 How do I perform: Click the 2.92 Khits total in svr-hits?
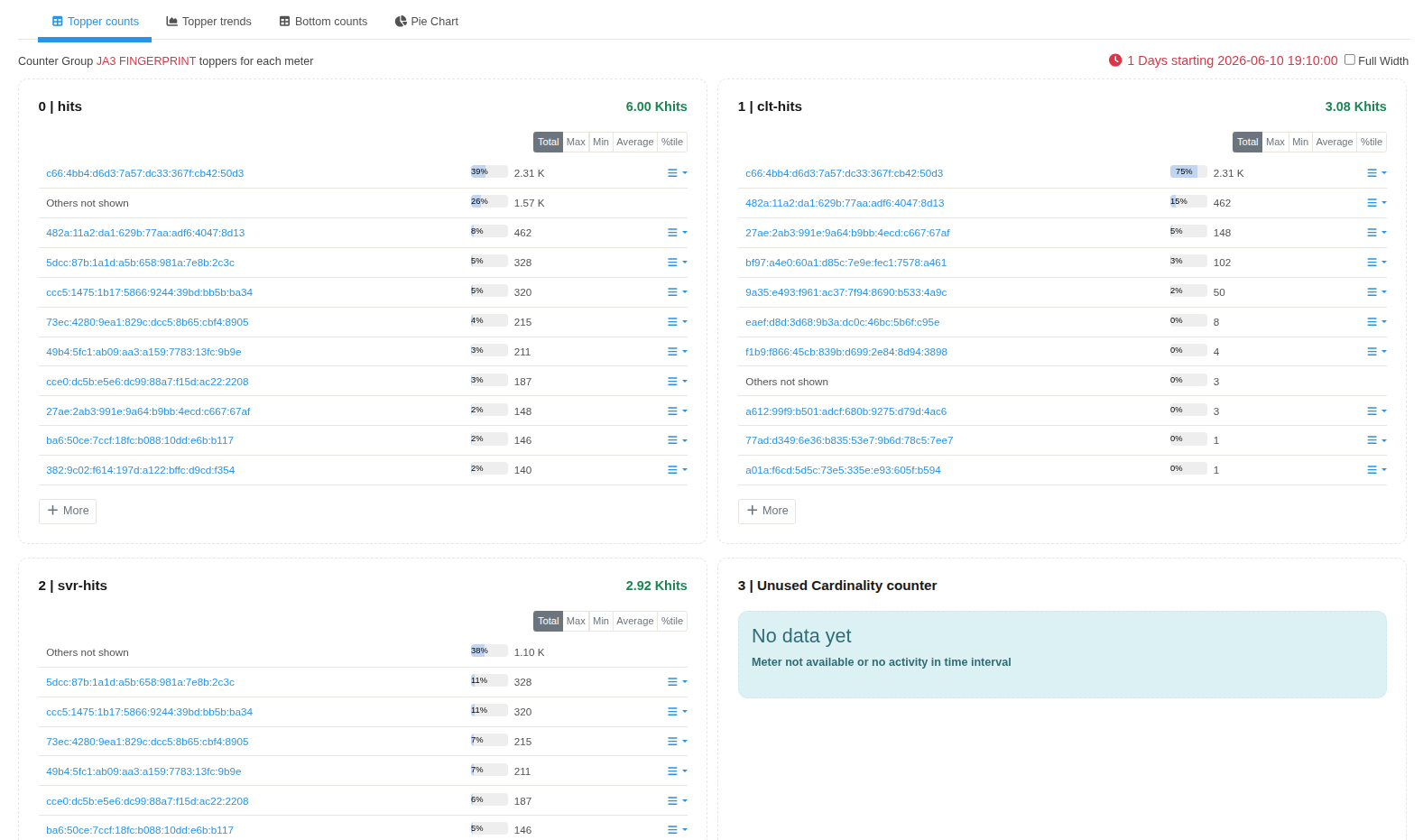(657, 586)
